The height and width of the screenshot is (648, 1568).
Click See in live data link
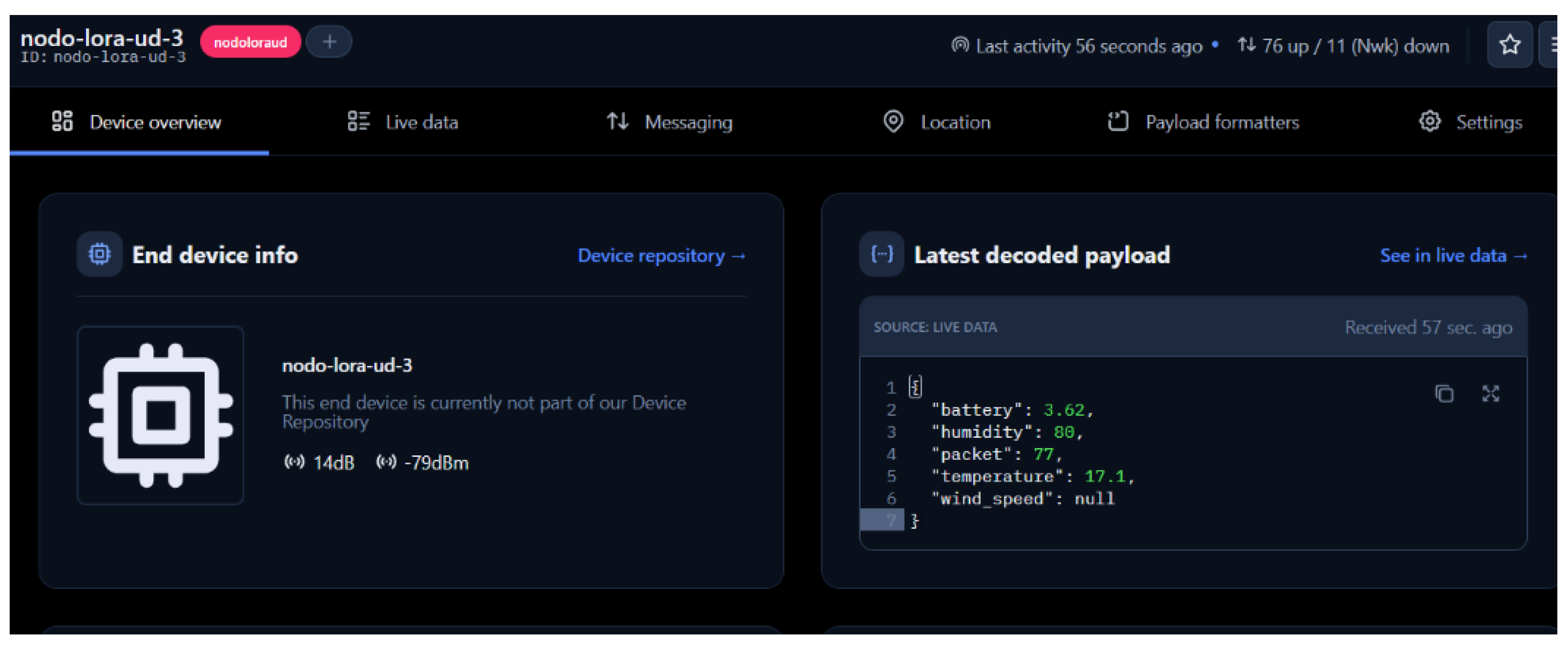pyautogui.click(x=1453, y=256)
